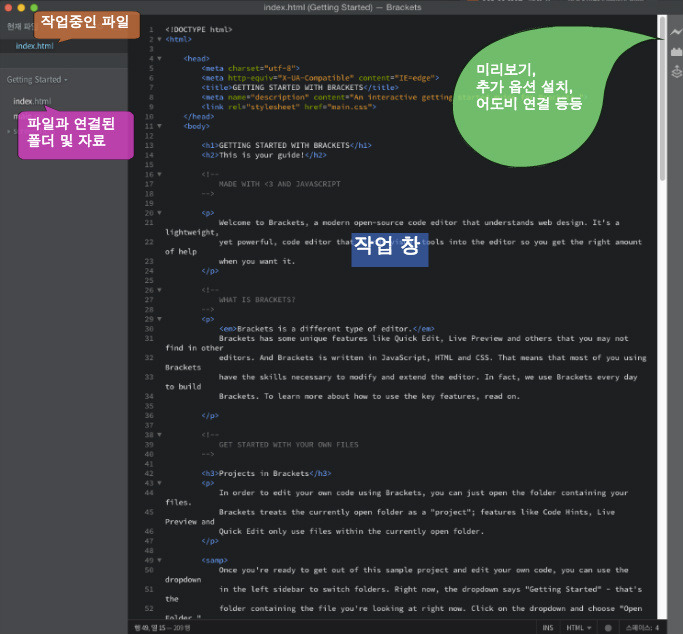This screenshot has width=683, height=634.
Task: Open index.html in the project file tree
Action: [32, 101]
